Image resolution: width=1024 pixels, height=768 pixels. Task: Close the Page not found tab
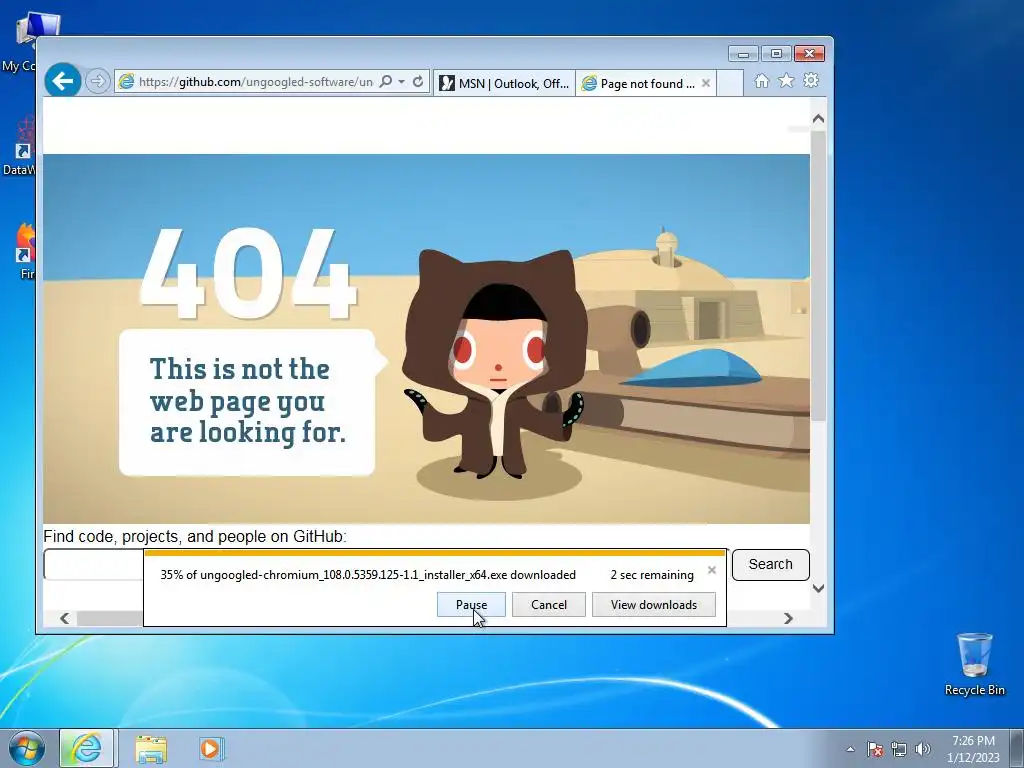pos(705,83)
